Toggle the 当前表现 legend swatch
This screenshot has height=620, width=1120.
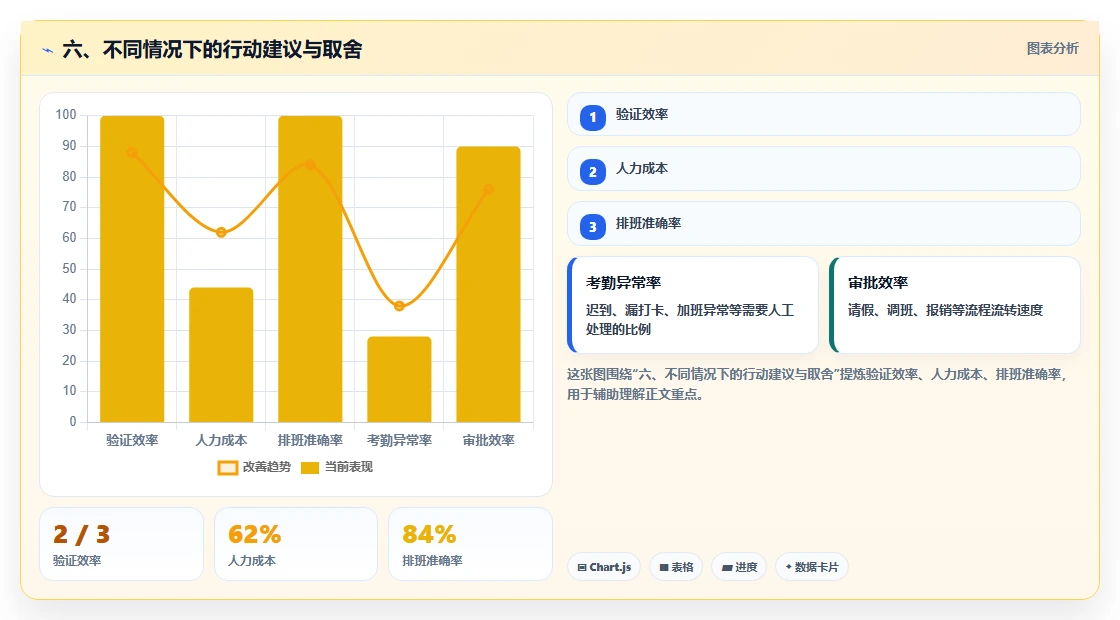click(310, 468)
